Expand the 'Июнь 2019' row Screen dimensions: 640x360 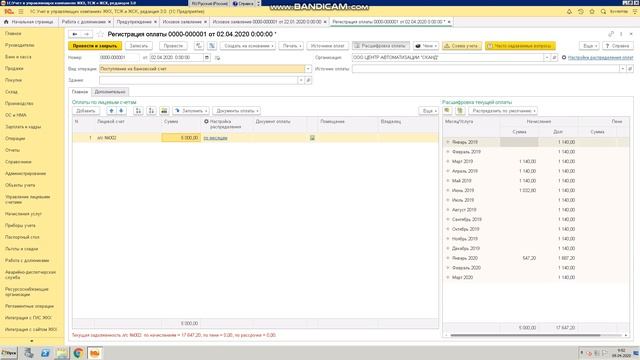448,191
